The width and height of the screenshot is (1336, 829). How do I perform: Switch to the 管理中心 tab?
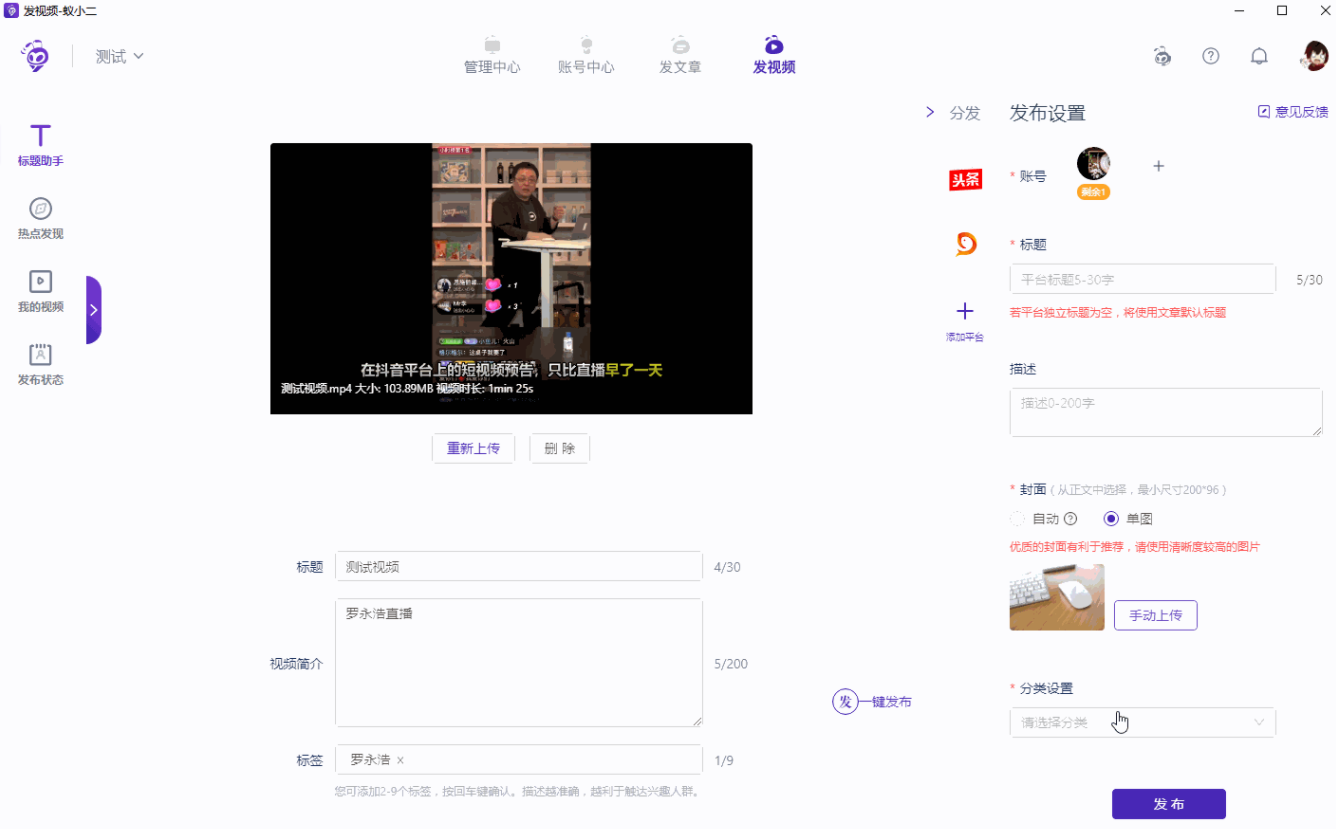492,56
